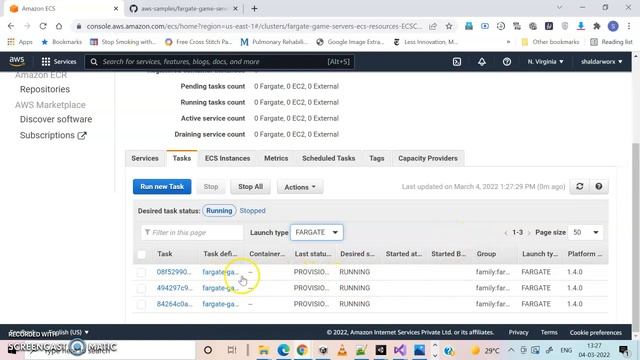Image resolution: width=640 pixels, height=360 pixels.
Task: Open VLC media player from the taskbar
Action: point(342,350)
